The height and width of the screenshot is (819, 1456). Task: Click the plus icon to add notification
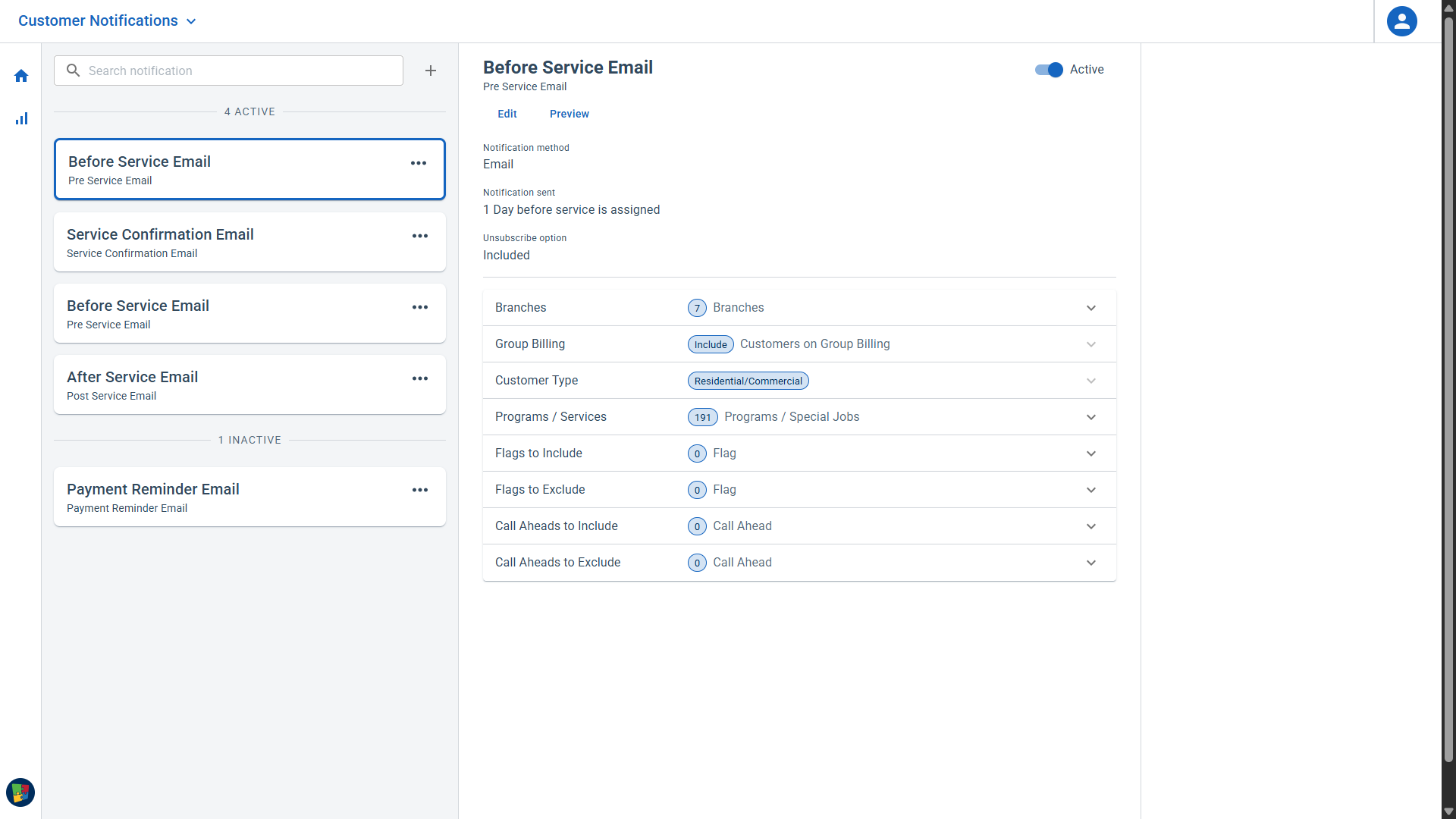click(431, 71)
